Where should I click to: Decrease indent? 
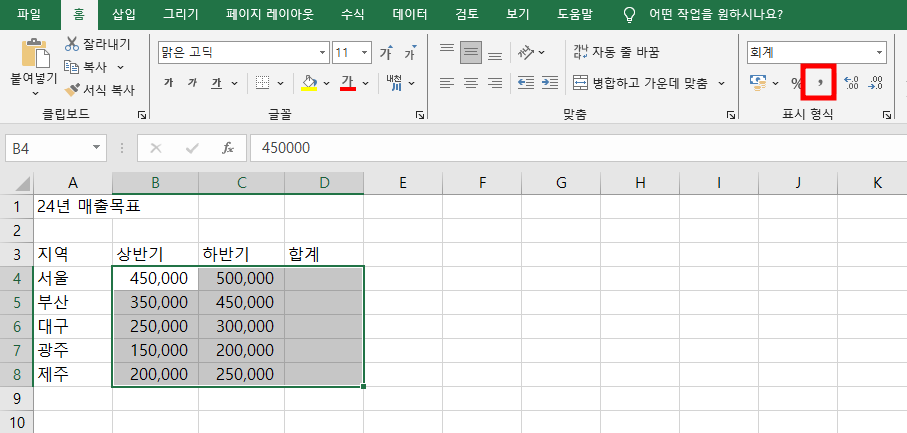coord(526,83)
